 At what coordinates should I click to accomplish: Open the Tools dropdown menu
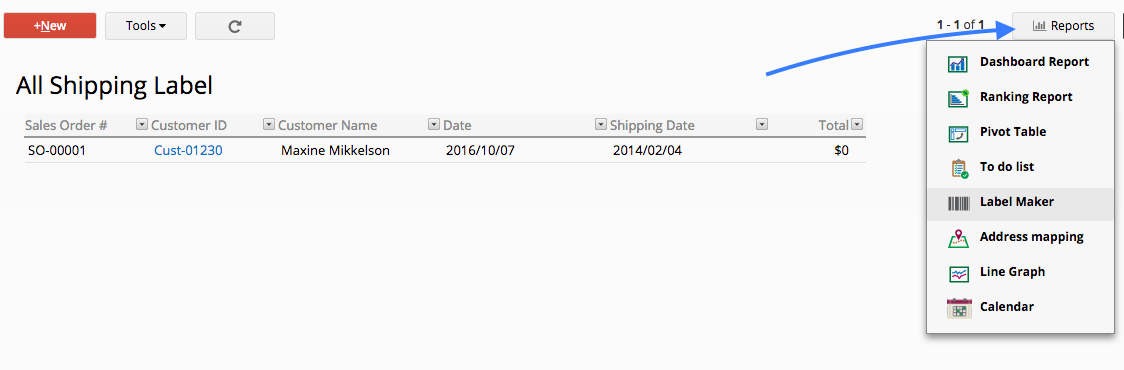146,26
